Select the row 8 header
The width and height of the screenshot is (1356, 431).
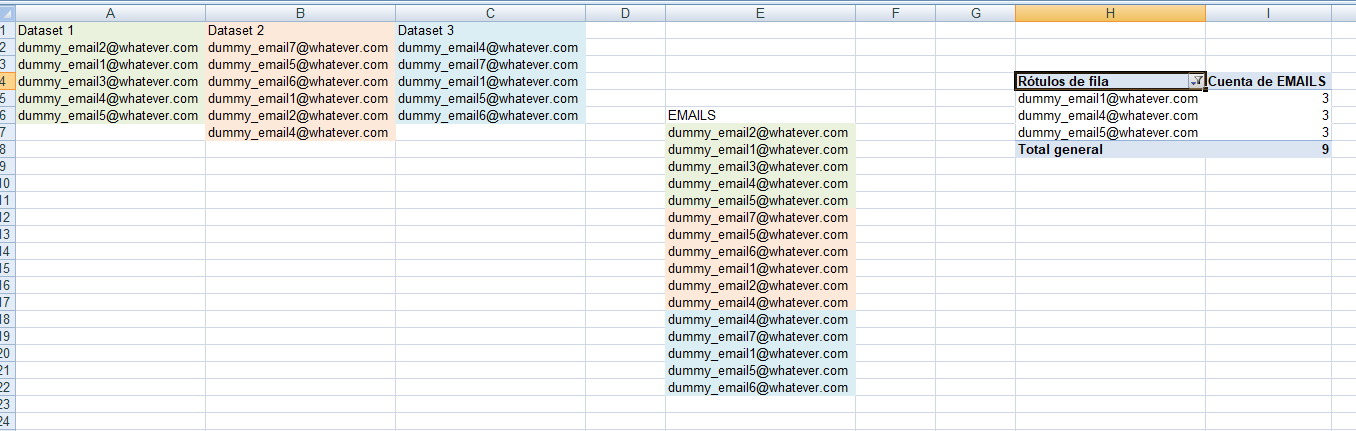pos(7,149)
